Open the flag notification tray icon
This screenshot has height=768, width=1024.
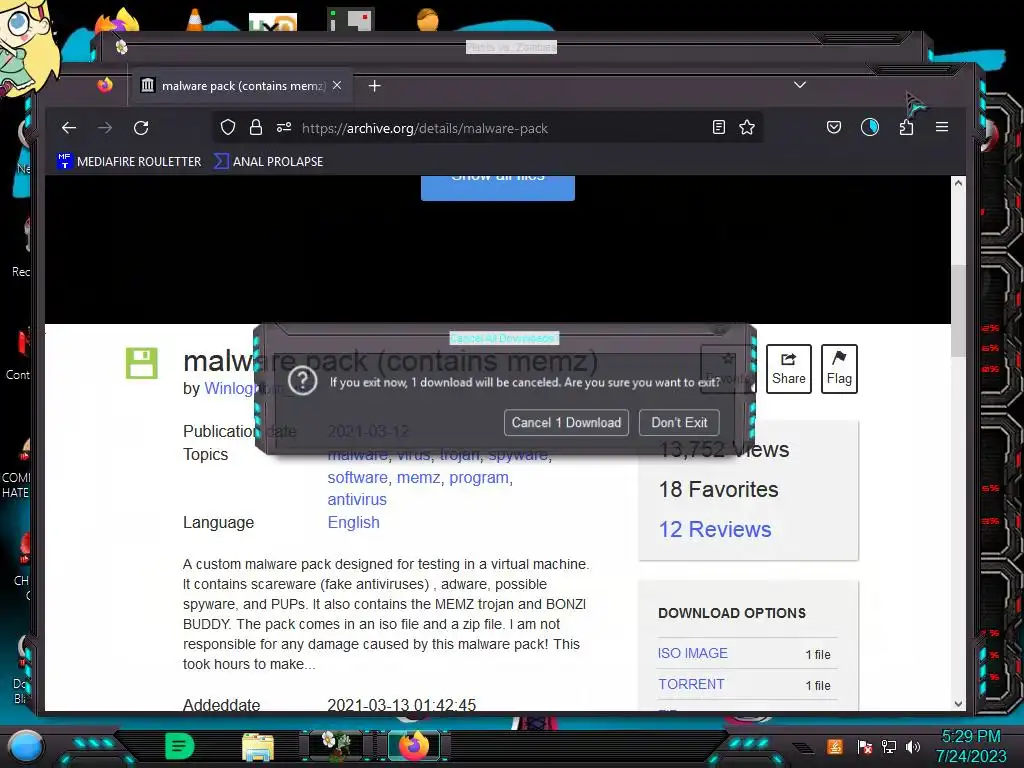point(865,746)
